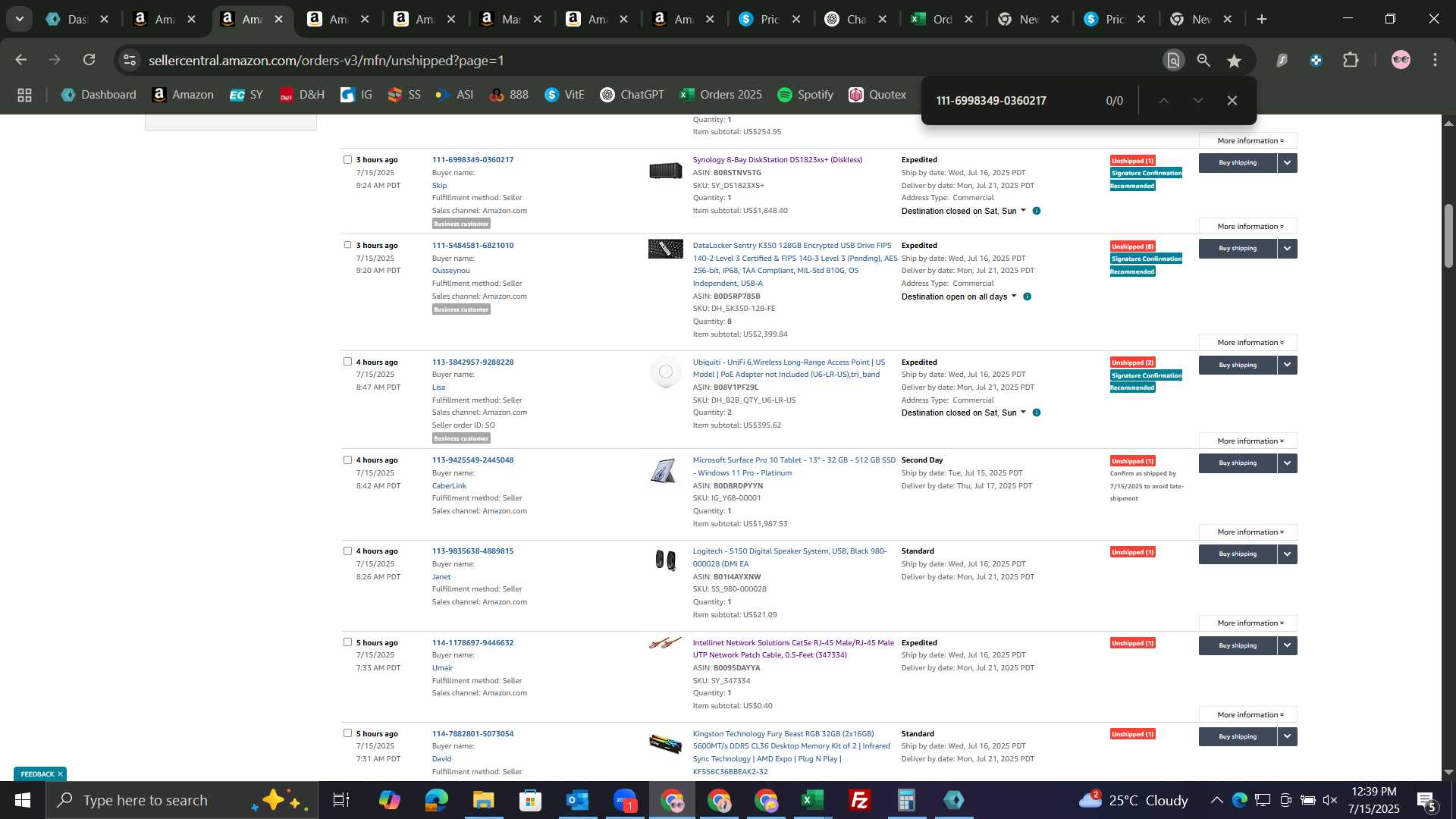Open the Dashboard bookmark
Image resolution: width=1456 pixels, height=819 pixels.
pyautogui.click(x=99, y=95)
